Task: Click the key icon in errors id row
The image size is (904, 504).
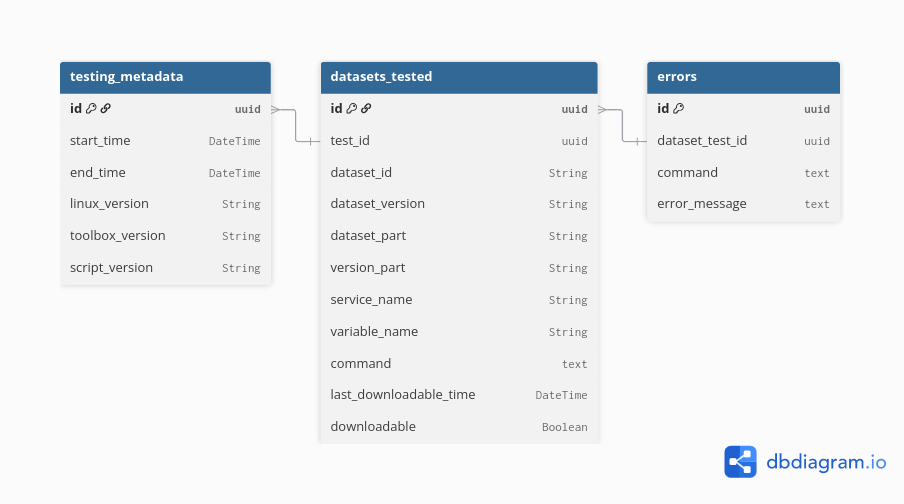Action: [678, 109]
